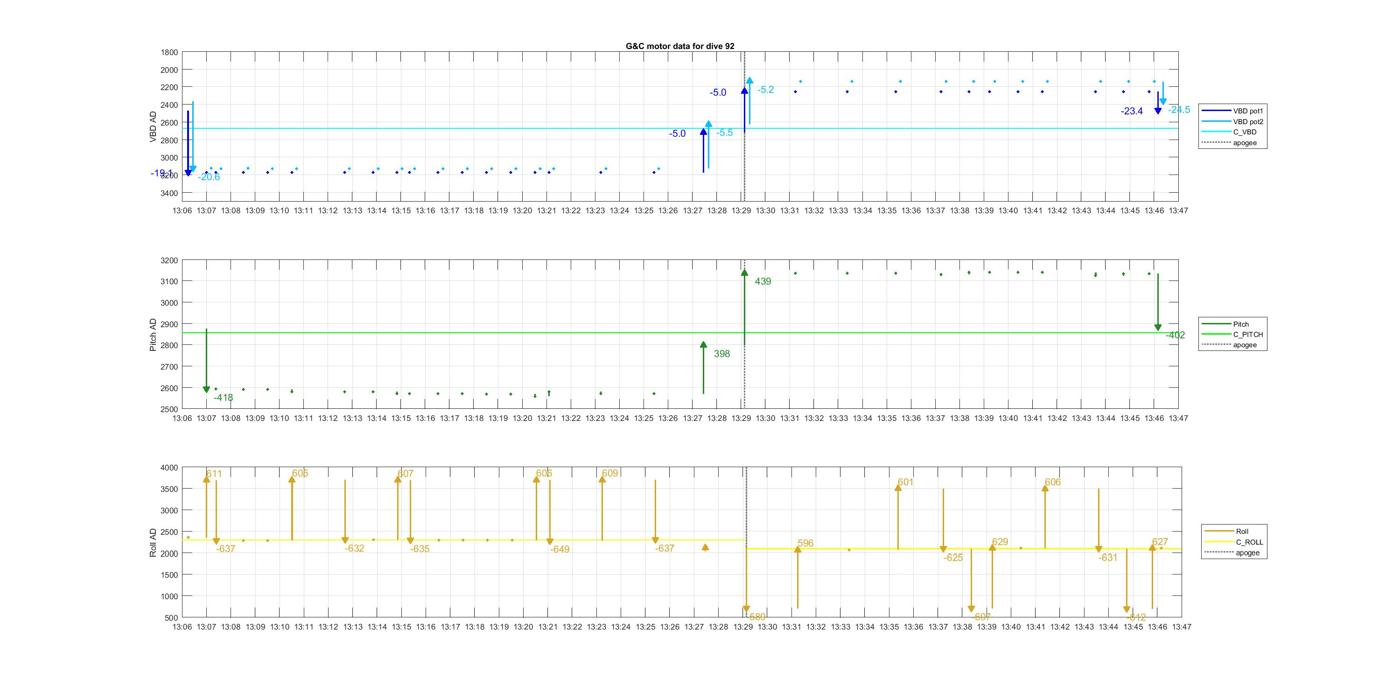Image resolution: width=1400 pixels, height=693 pixels.
Task: Click the "Roll AD" y-axis label
Action: click(x=154, y=541)
